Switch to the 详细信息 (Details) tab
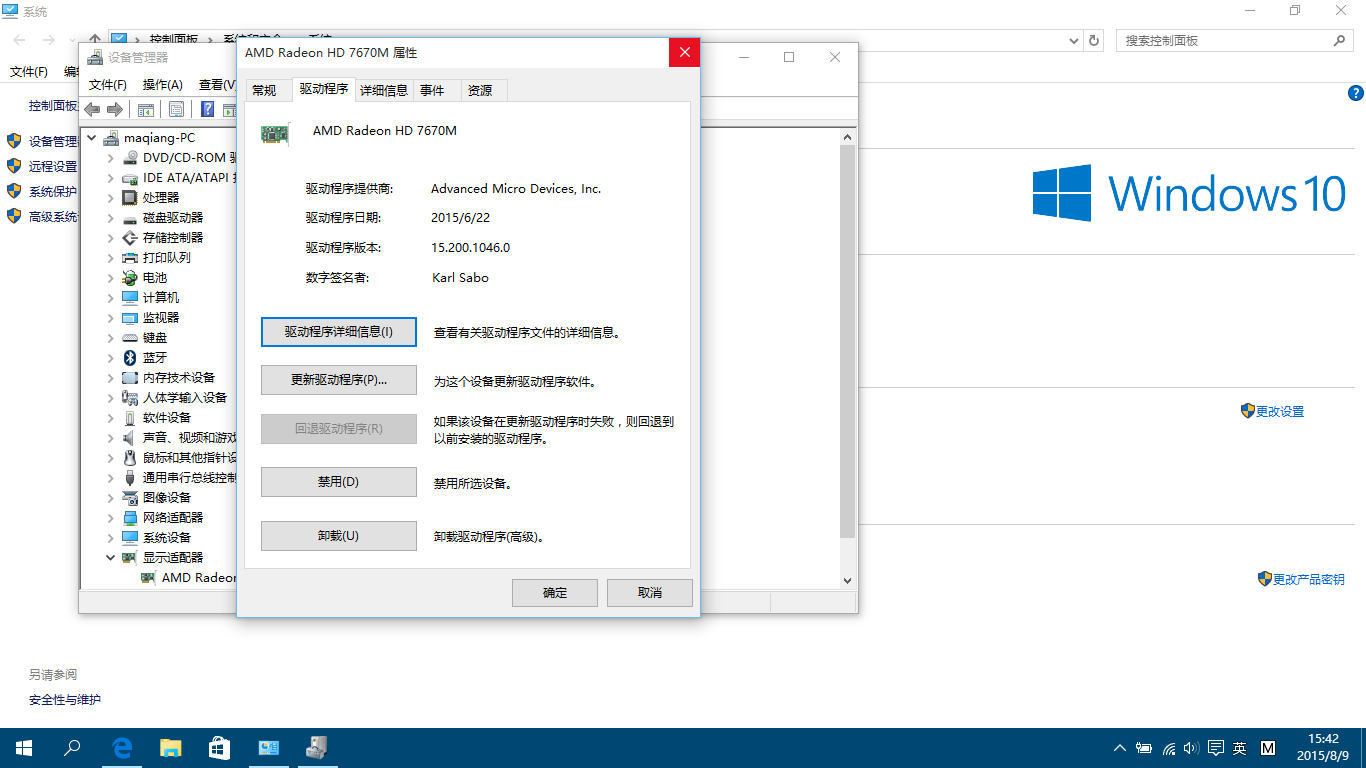Image resolution: width=1366 pixels, height=768 pixels. pos(384,90)
